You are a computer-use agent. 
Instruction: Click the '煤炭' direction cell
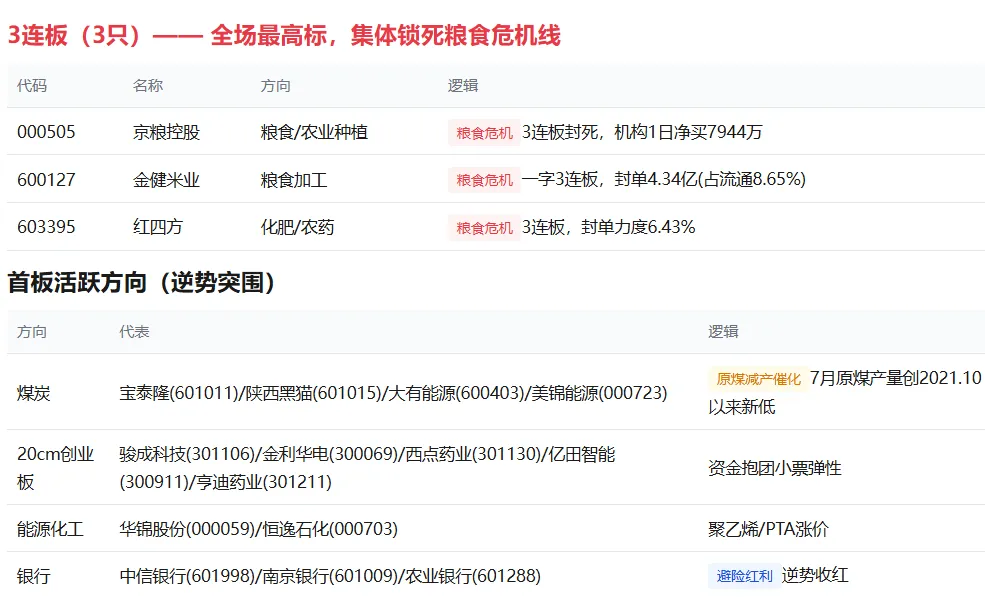33,393
